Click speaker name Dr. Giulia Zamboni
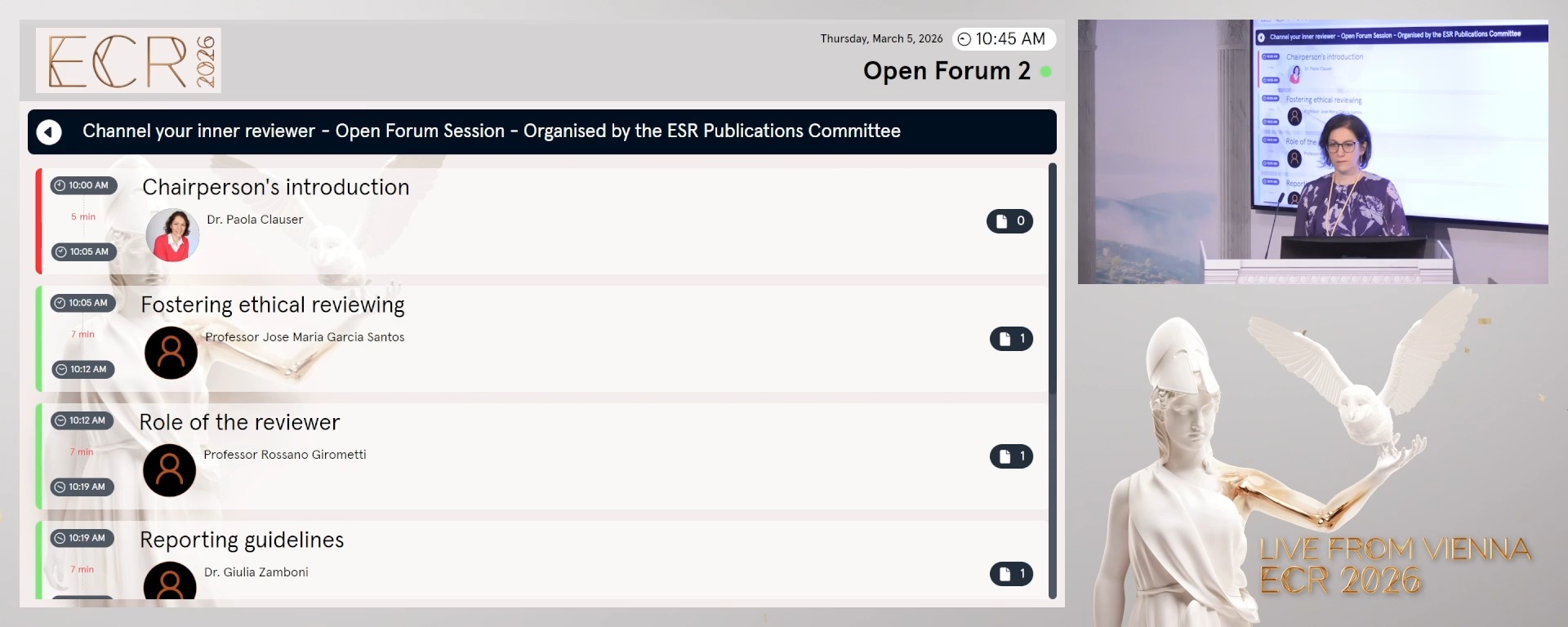 [256, 572]
